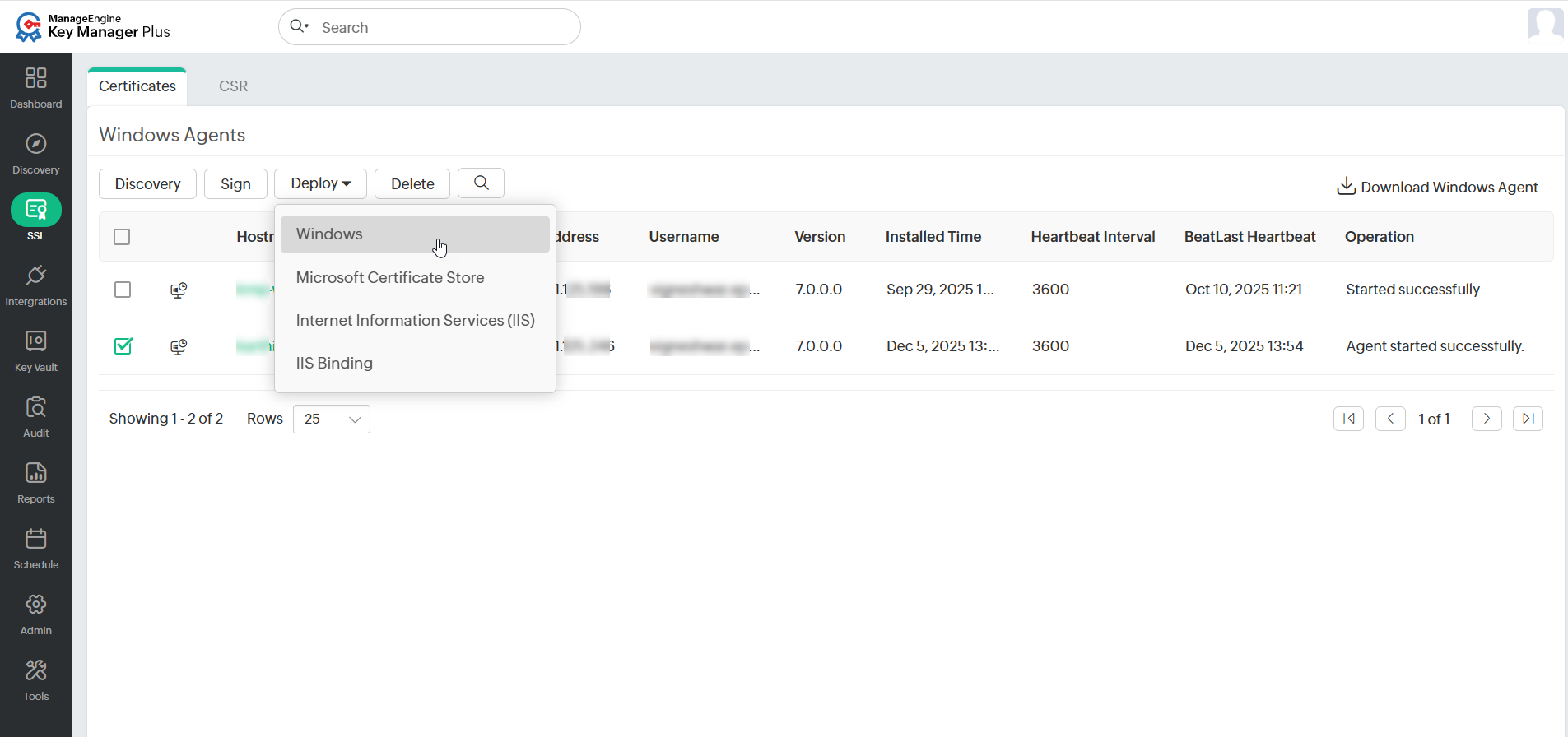Click the search magnifier icon in the top bar
This screenshot has height=737, width=1568.
[x=299, y=26]
